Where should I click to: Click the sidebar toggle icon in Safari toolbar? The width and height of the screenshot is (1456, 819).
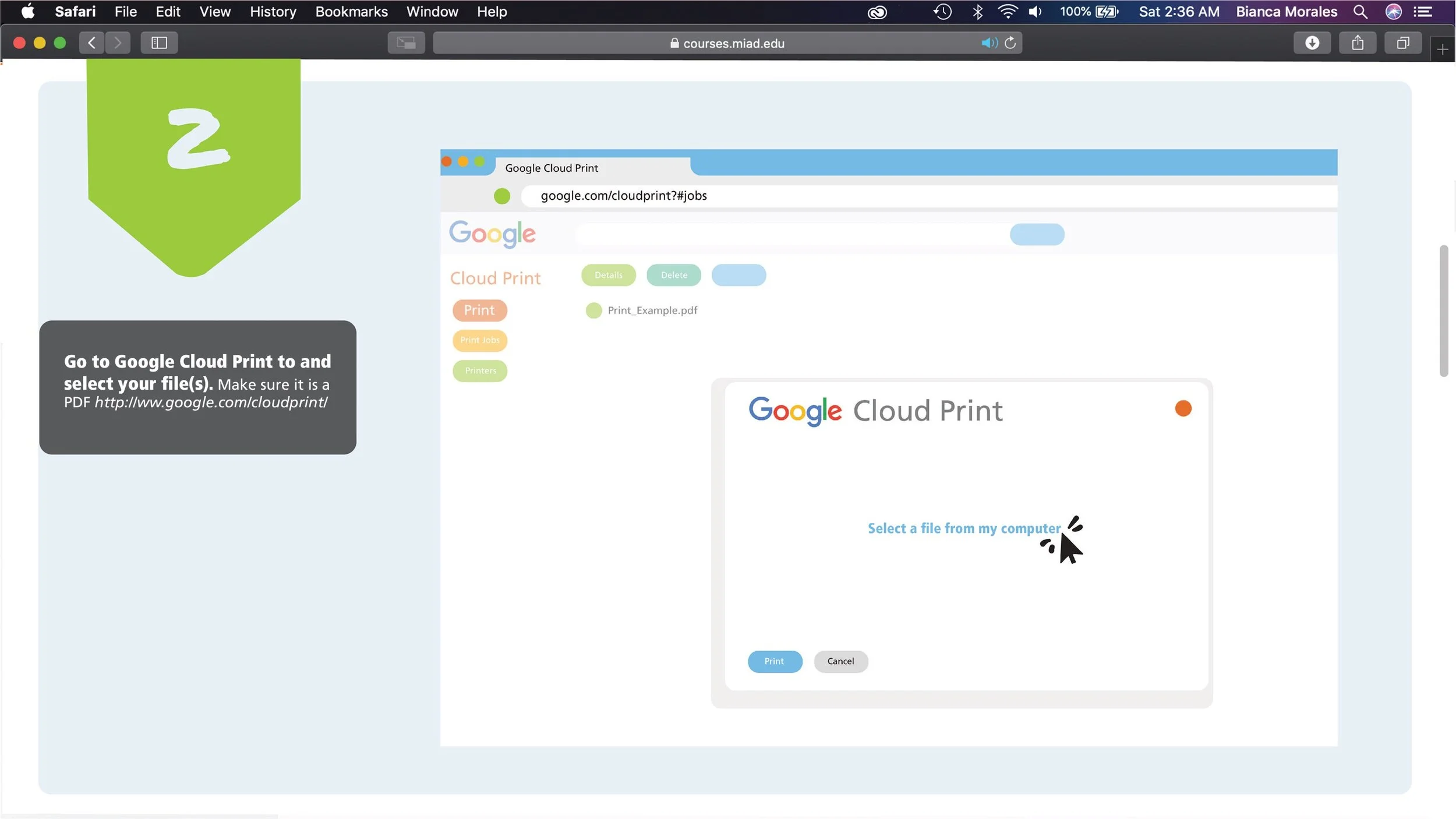coord(159,43)
